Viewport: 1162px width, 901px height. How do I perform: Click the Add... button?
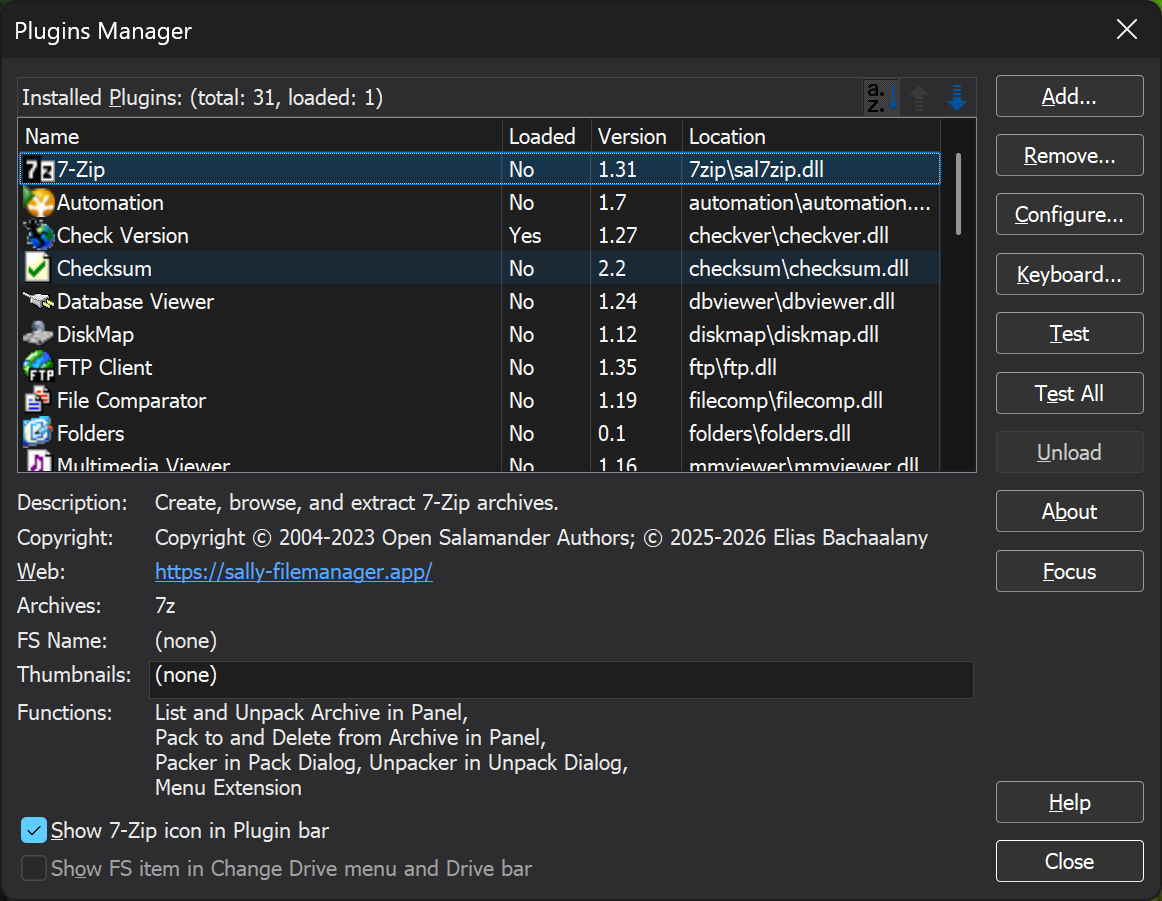[1069, 96]
